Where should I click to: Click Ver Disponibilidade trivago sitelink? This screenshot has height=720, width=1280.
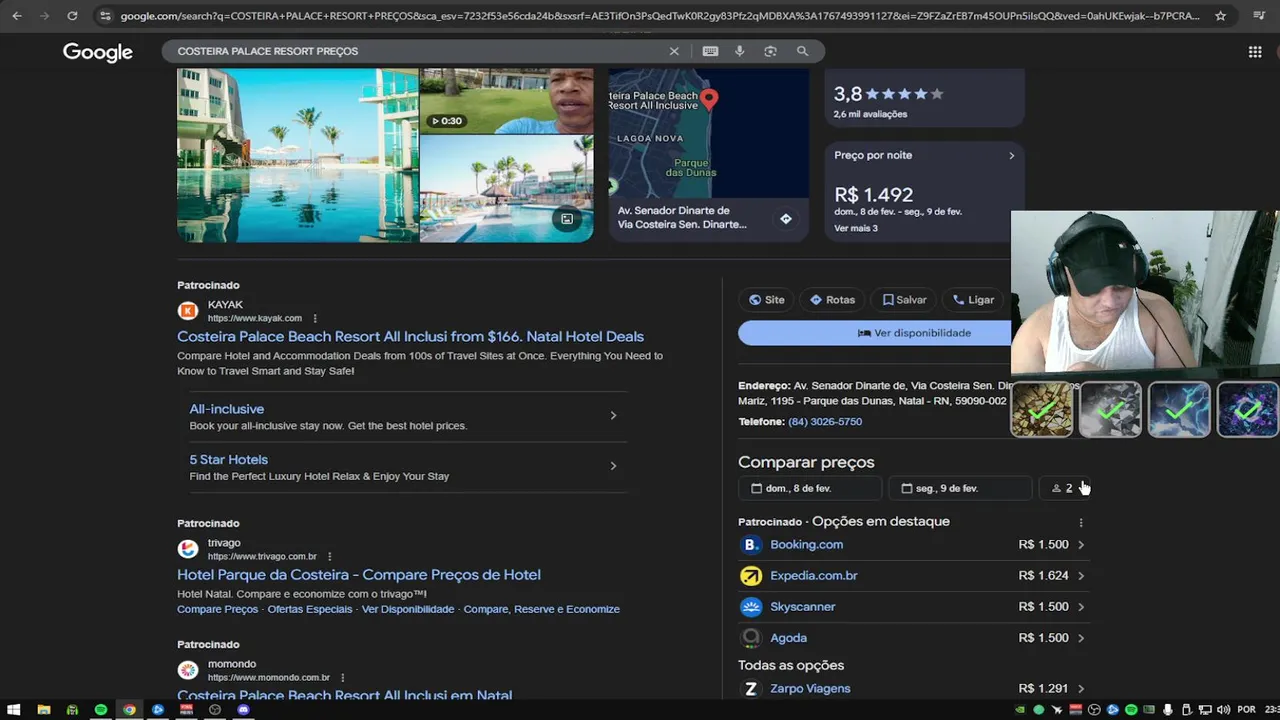click(x=408, y=609)
